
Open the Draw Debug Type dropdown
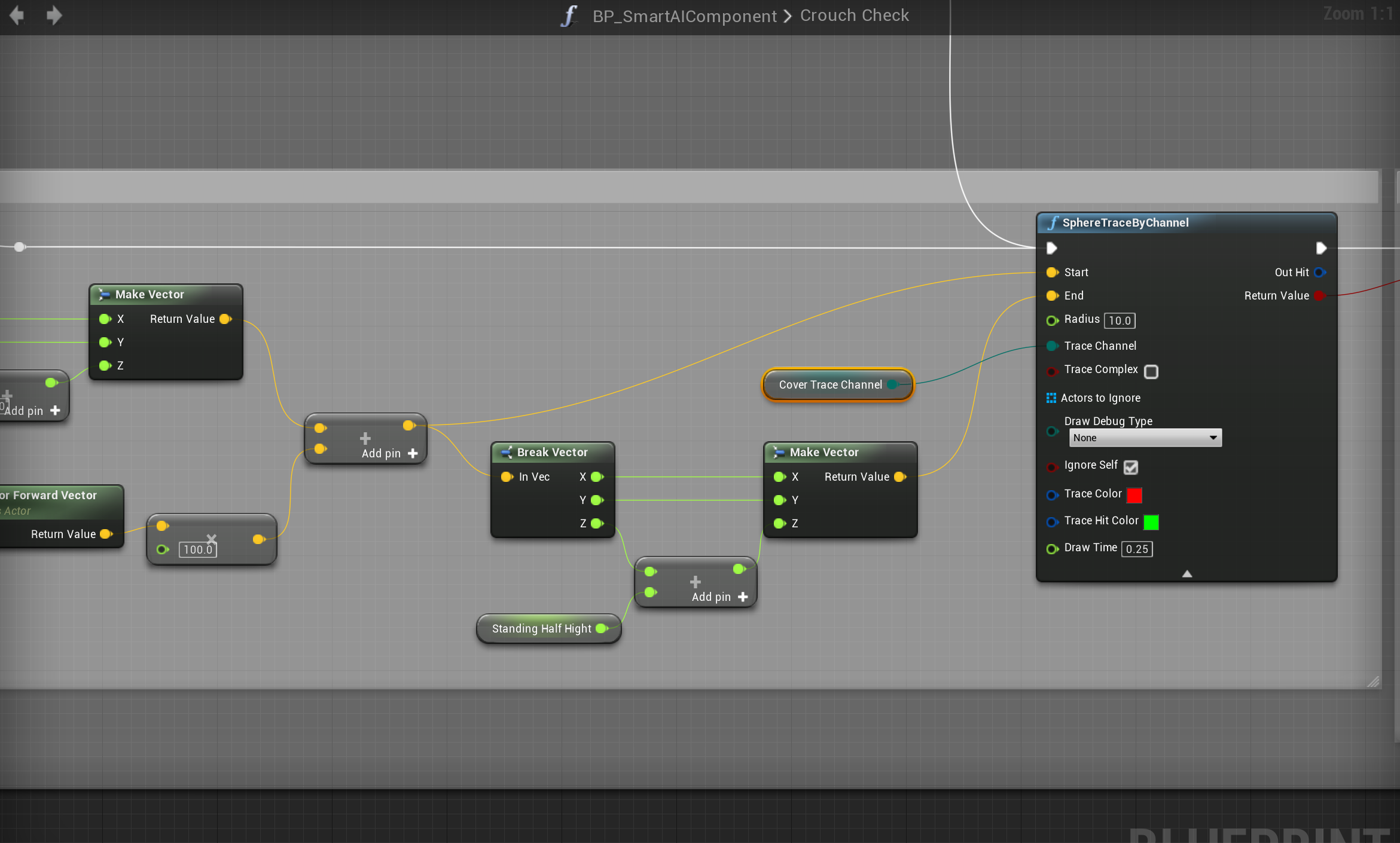pyautogui.click(x=1145, y=438)
